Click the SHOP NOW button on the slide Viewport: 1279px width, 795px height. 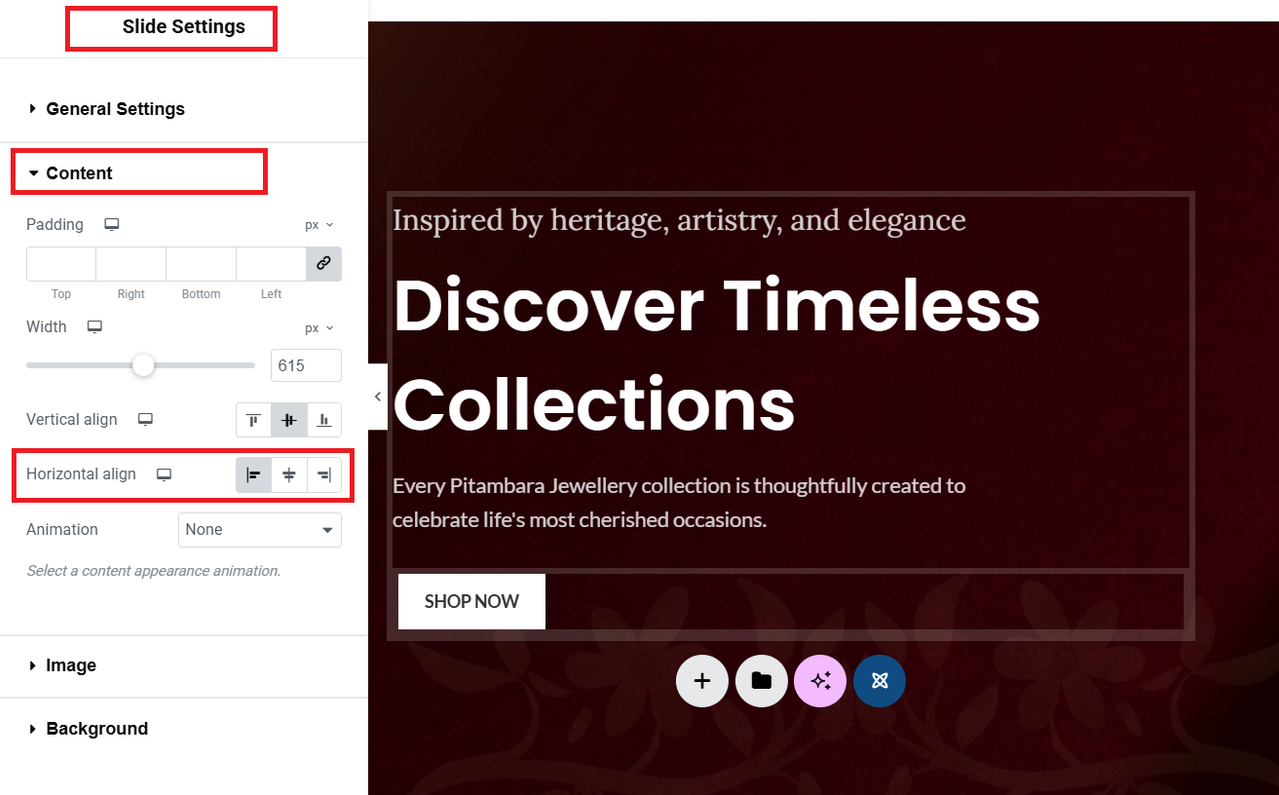pos(472,602)
